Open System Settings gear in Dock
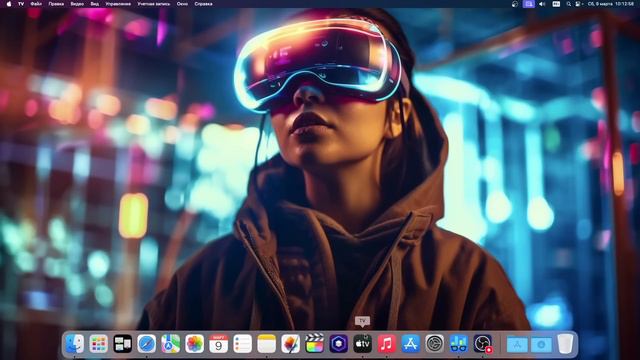This screenshot has width=640, height=360. (435, 344)
